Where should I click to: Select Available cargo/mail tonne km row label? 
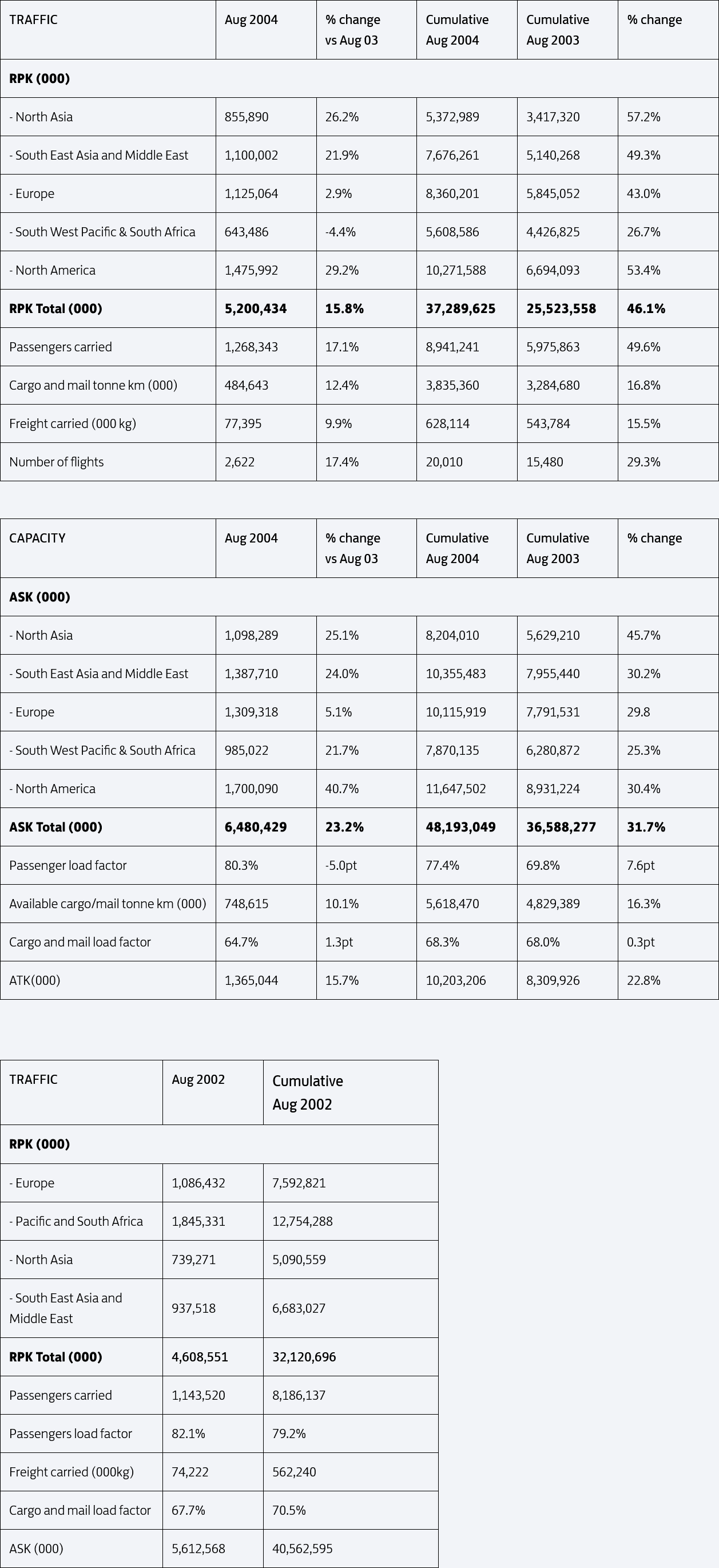(108, 904)
